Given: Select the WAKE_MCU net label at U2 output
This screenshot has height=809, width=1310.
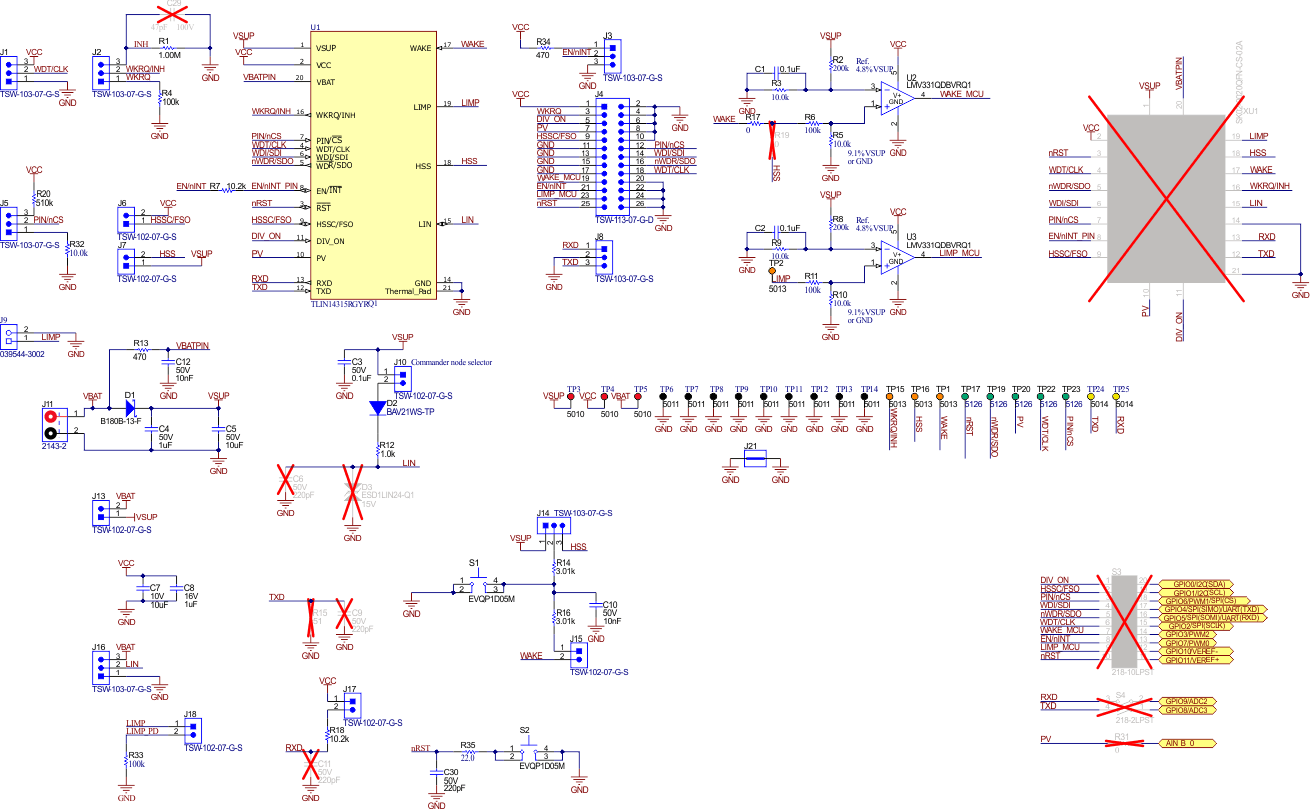Looking at the screenshot, I should coord(964,94).
